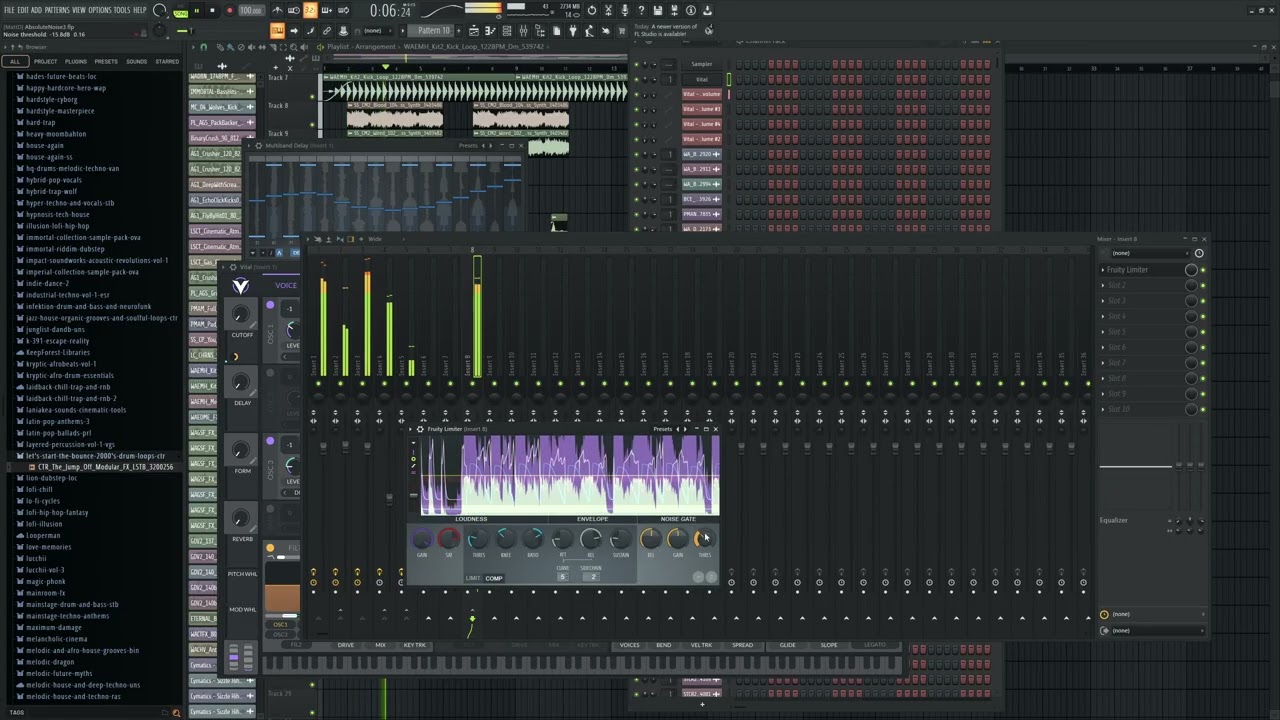Image resolution: width=1280 pixels, height=720 pixels.
Task: Click the CURVE value box
Action: [563, 576]
